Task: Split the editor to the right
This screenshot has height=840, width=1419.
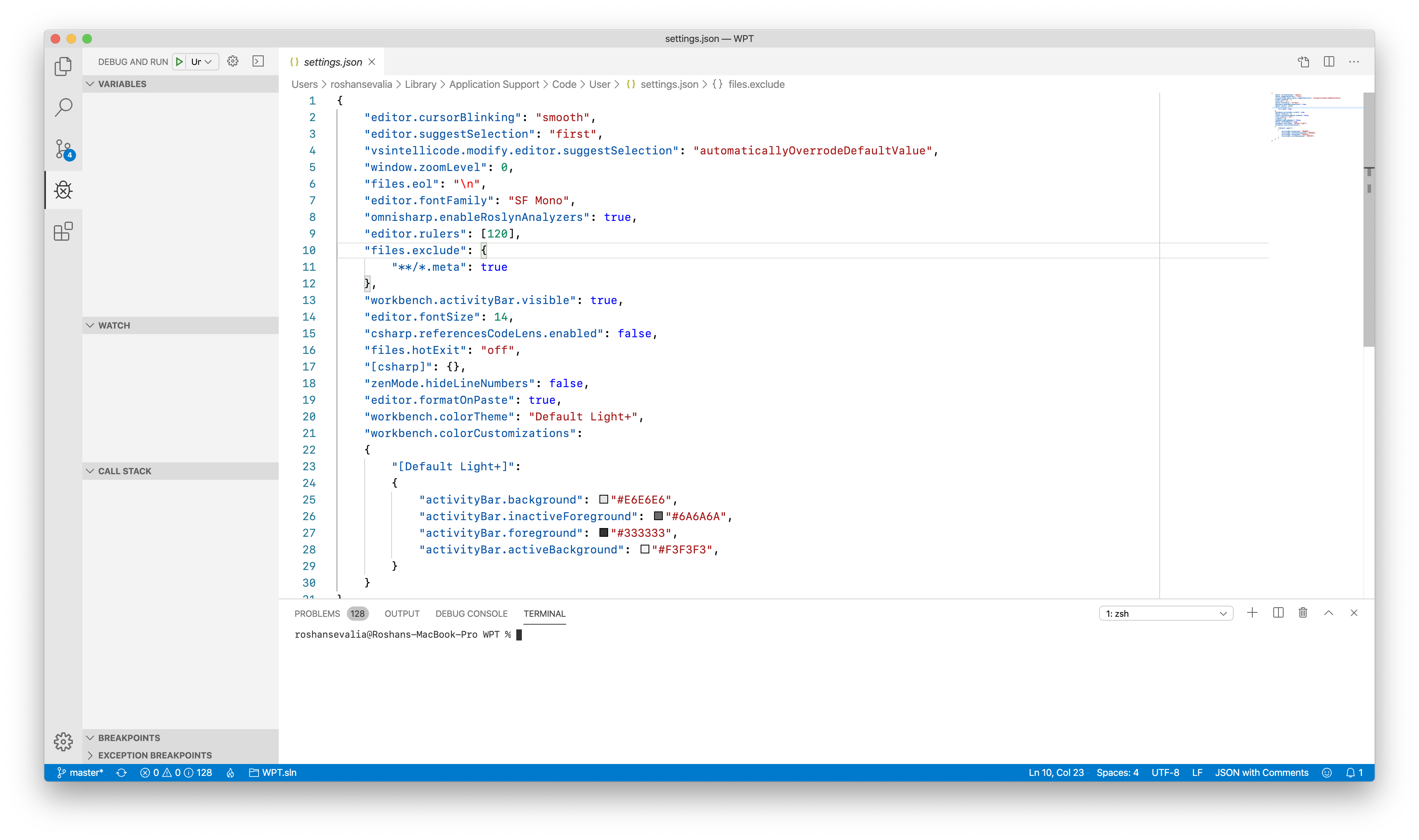Action: [x=1328, y=62]
